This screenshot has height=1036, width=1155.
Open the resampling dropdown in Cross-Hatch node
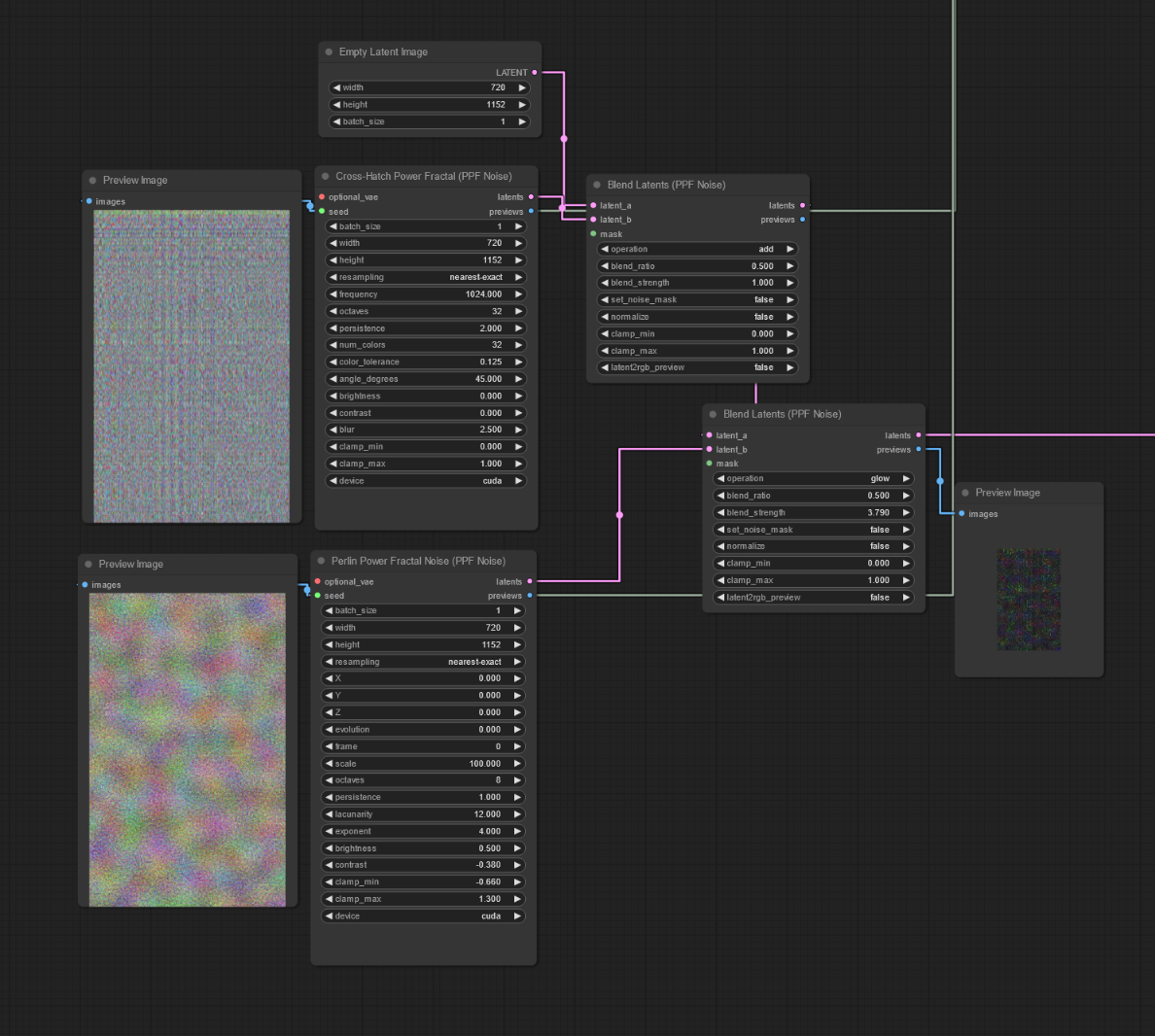(x=425, y=277)
